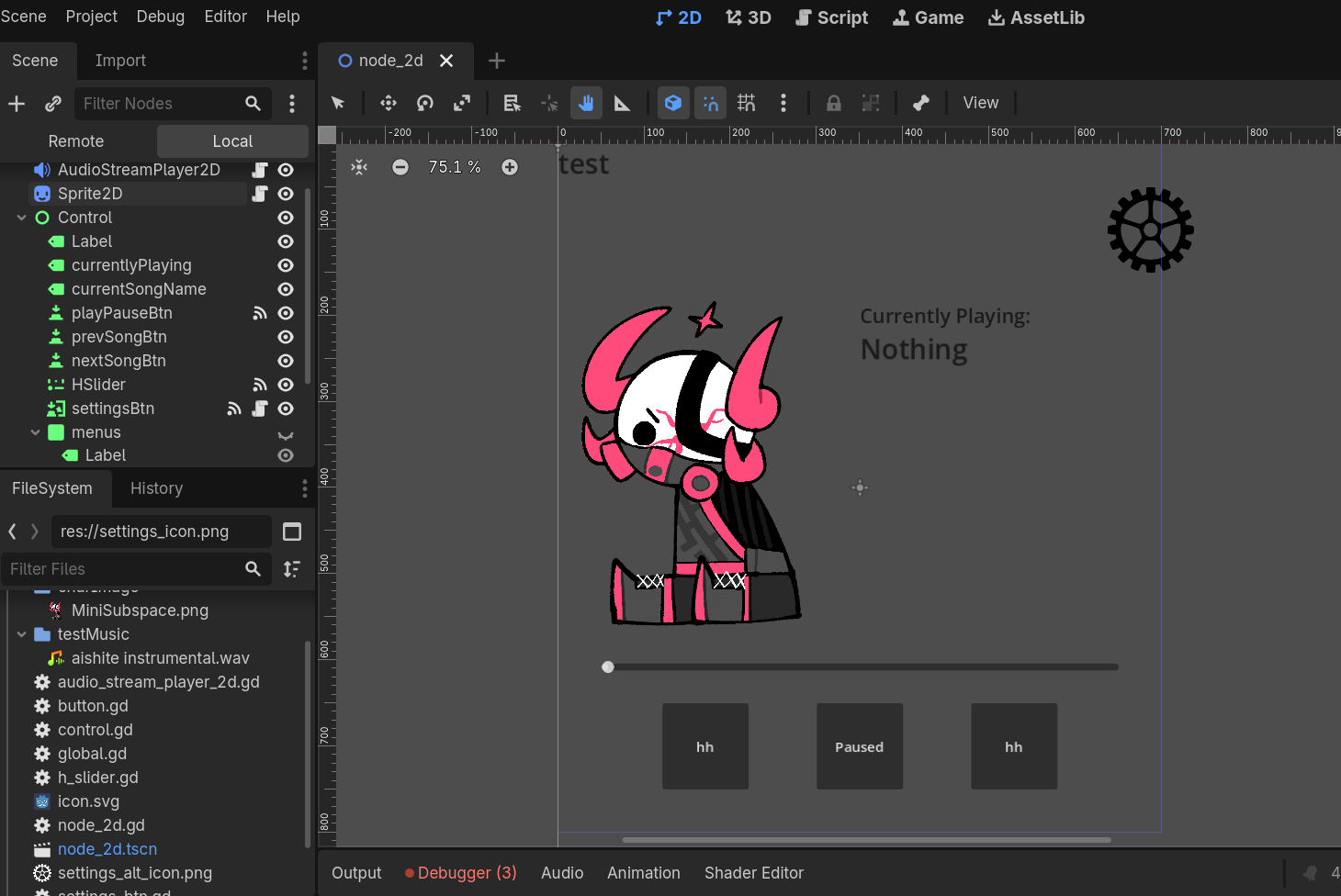Open the Debug menu
Screen dimensions: 1341x896
pos(161,17)
